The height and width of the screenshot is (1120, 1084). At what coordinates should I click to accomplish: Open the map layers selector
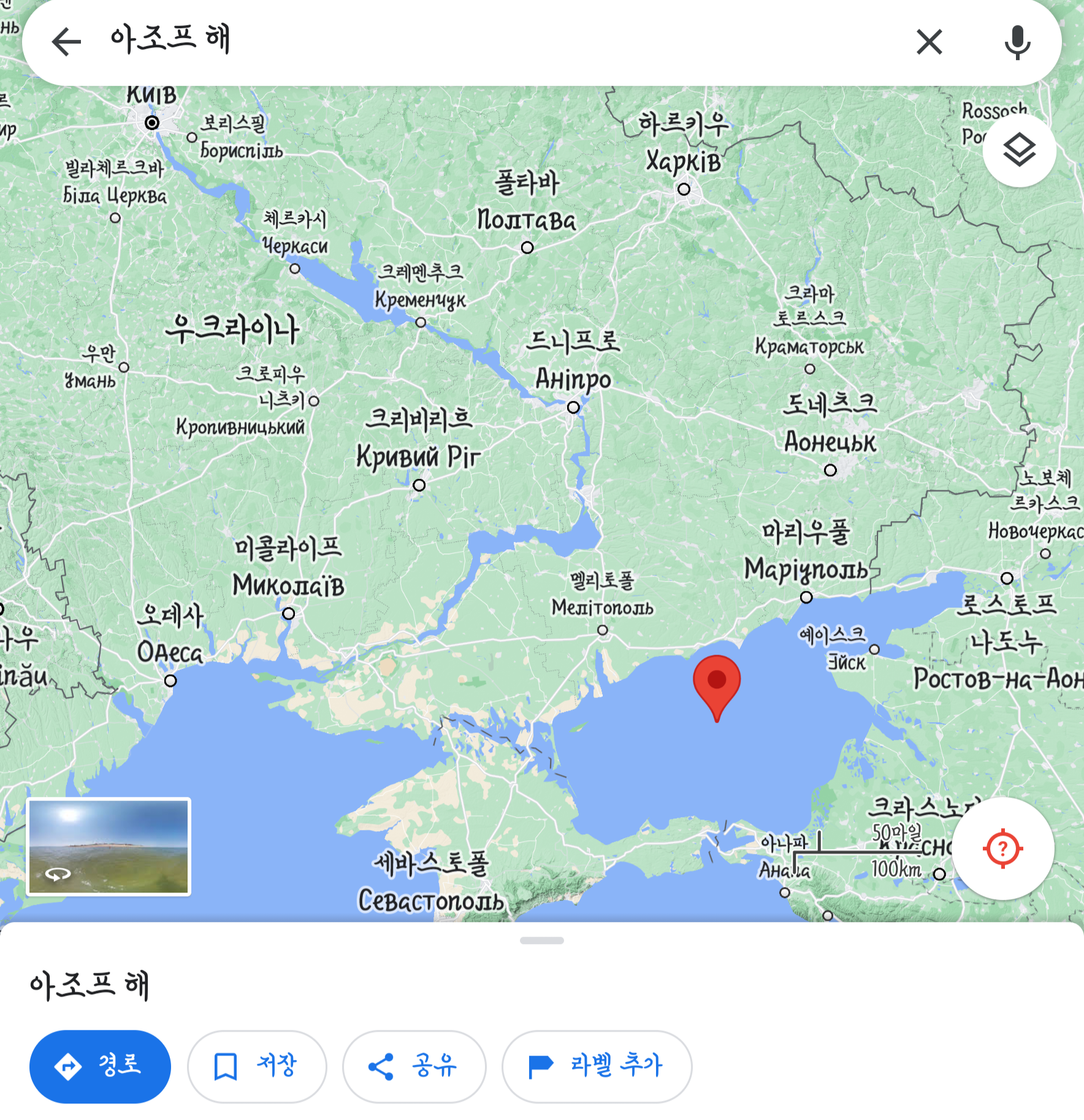pyautogui.click(x=1019, y=150)
